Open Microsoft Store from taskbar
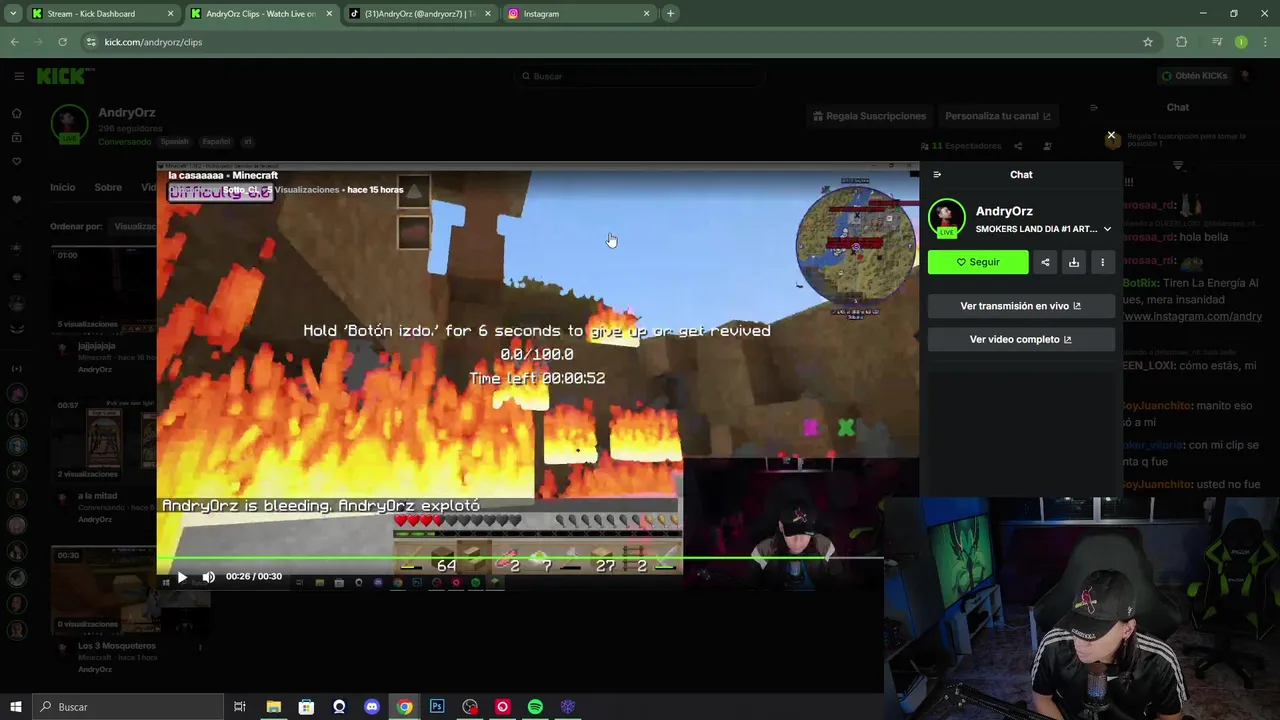Image resolution: width=1280 pixels, height=720 pixels. 306,707
